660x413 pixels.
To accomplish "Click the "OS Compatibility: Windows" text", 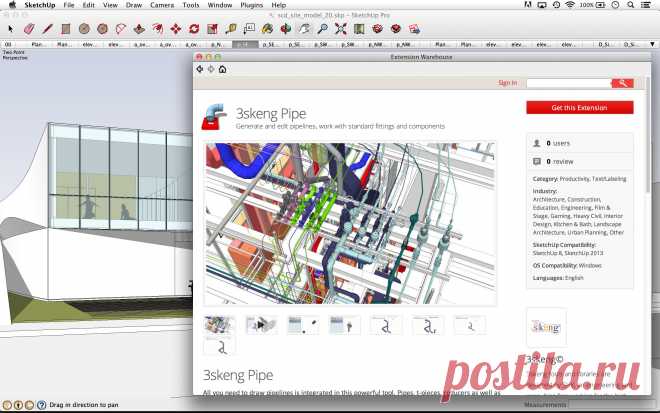I will [x=567, y=266].
